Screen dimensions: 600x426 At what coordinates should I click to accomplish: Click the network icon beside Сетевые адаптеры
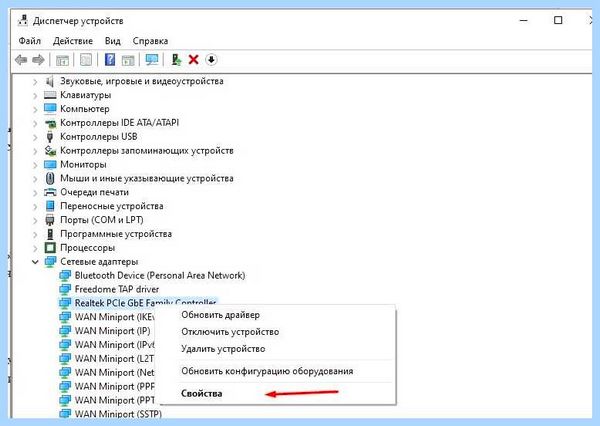point(50,262)
